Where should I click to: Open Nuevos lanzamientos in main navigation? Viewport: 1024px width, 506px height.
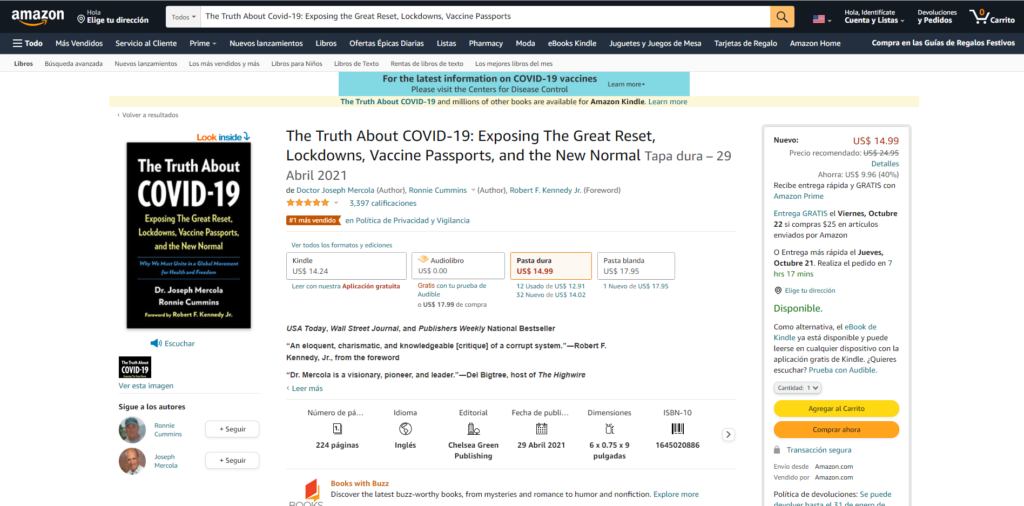pos(266,44)
